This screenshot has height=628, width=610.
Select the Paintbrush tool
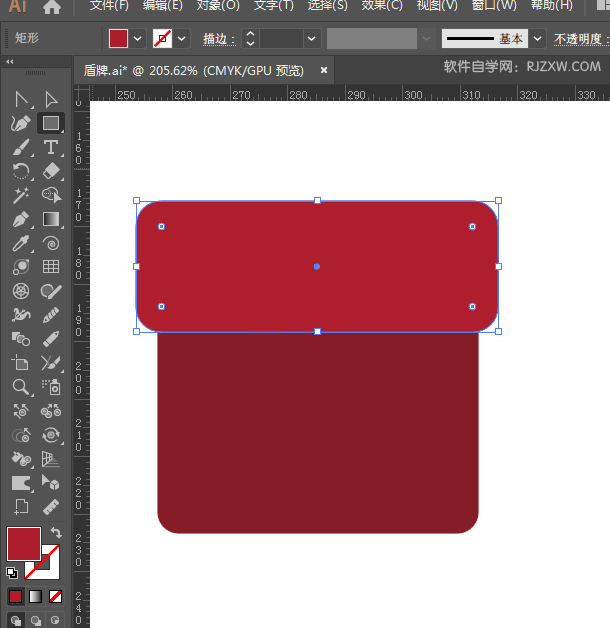tap(21, 147)
